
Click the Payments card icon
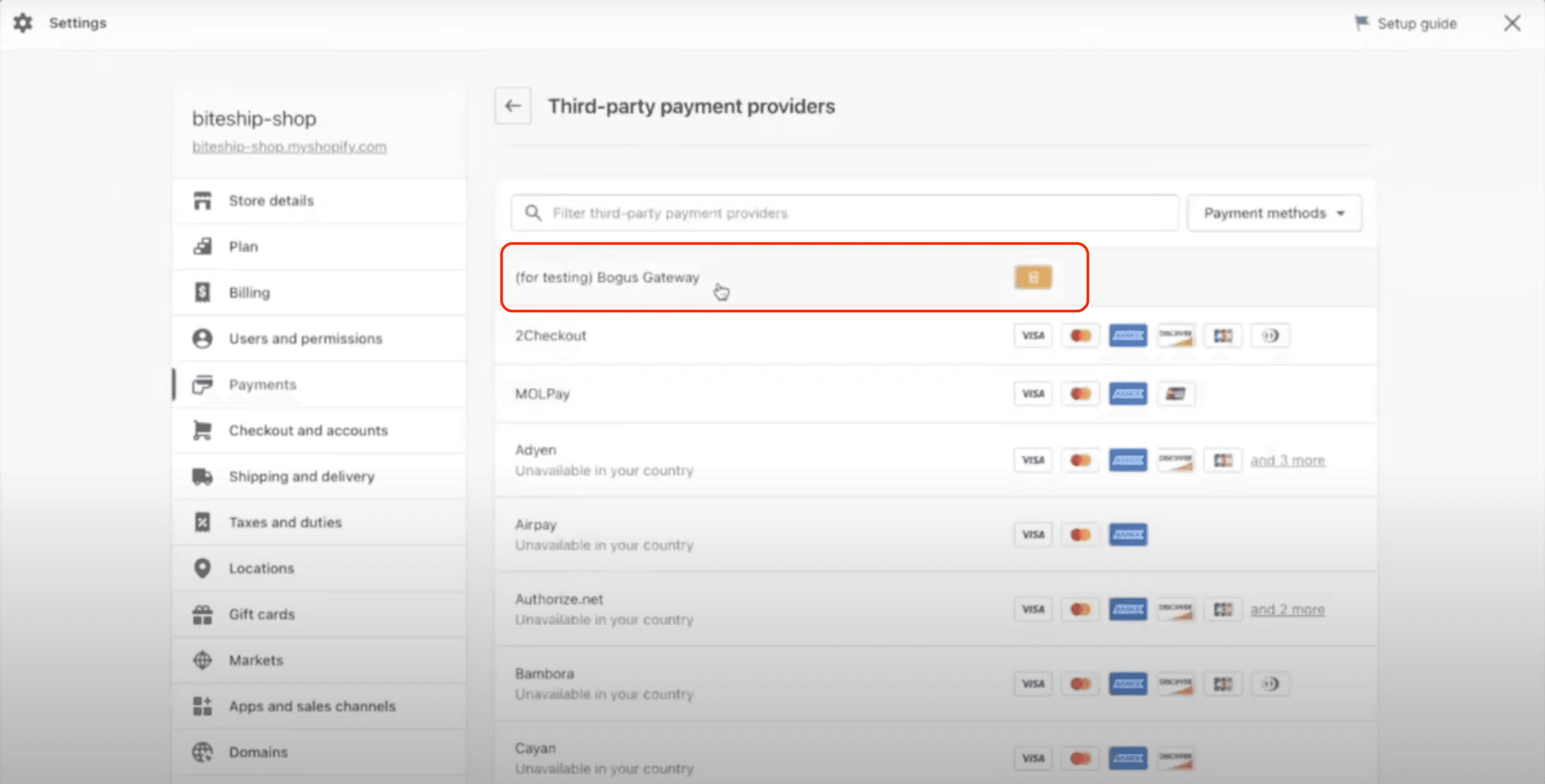point(203,385)
